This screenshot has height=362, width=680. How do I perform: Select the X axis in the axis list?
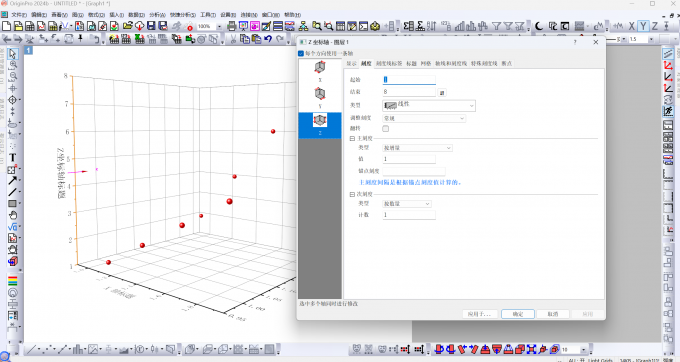(x=320, y=72)
